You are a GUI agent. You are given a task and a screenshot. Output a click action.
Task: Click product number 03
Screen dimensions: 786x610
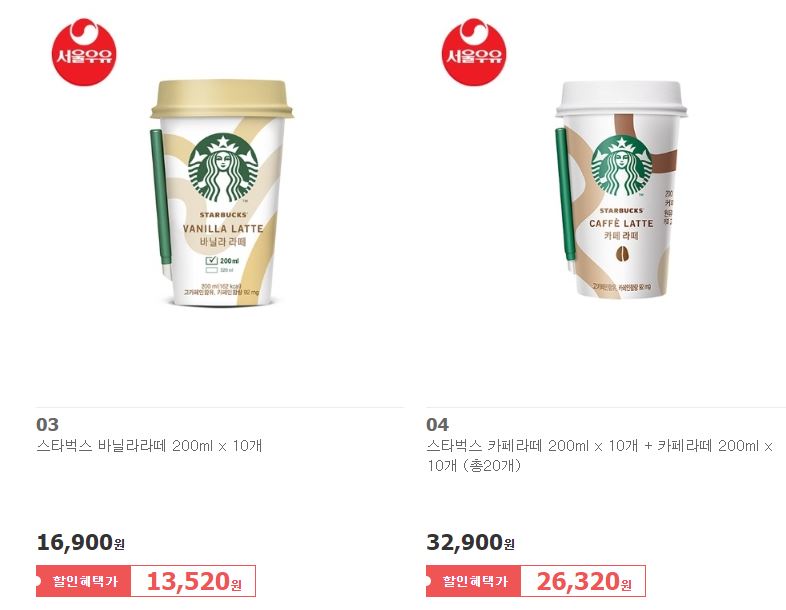pos(48,425)
